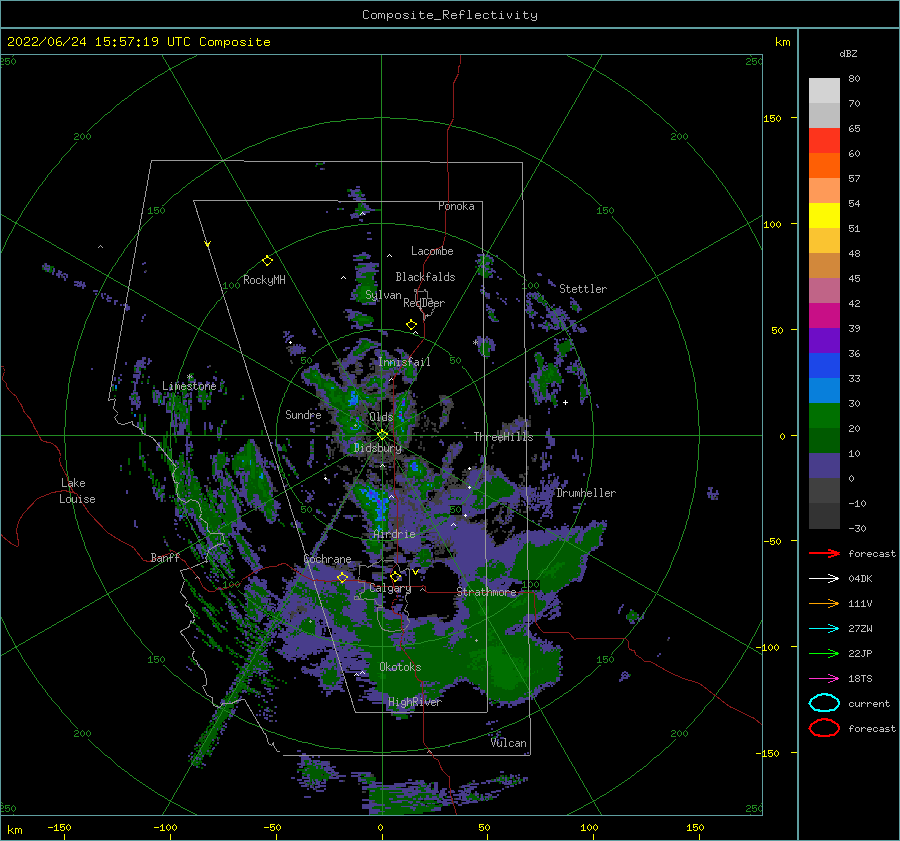This screenshot has width=900, height=841.
Task: Click the Strathmore town label
Action: [x=486, y=592]
